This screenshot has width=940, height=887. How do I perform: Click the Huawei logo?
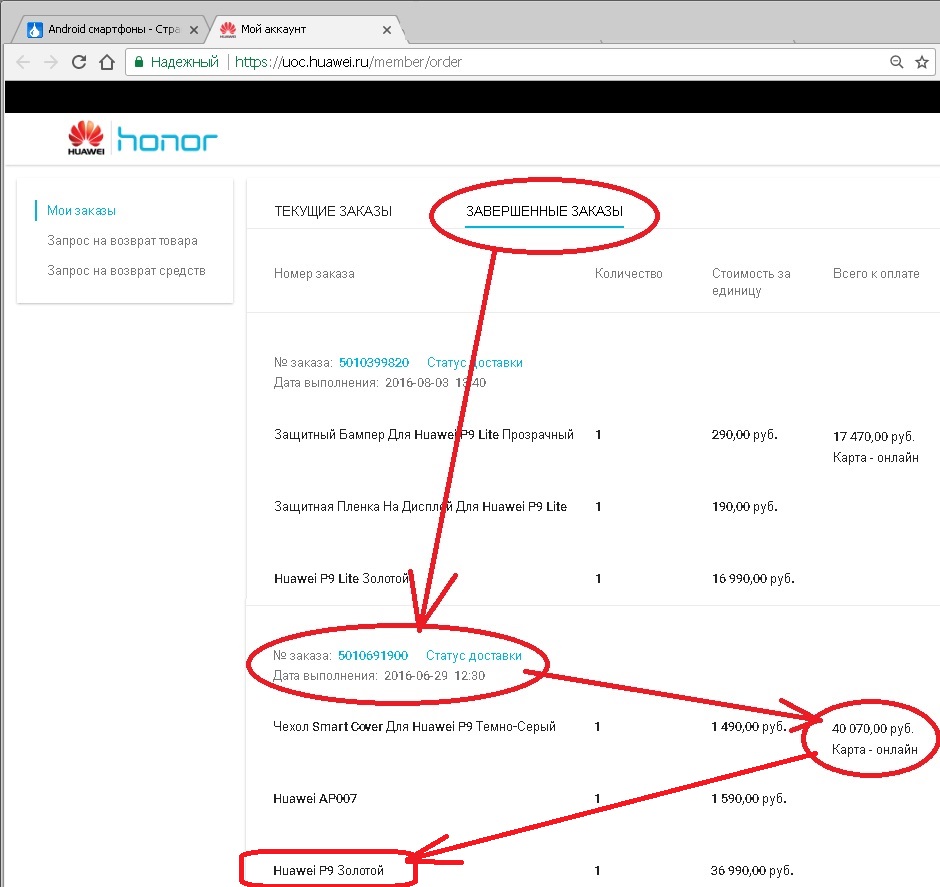(x=86, y=138)
